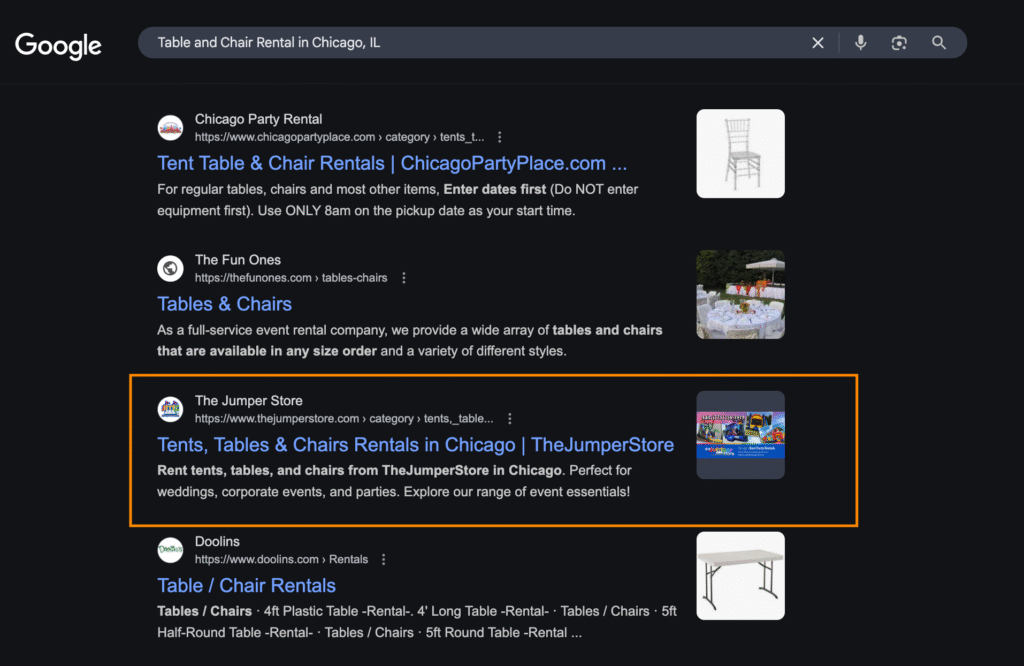This screenshot has width=1024, height=666.
Task: Click The Jumper Store site favicon
Action: [170, 409]
